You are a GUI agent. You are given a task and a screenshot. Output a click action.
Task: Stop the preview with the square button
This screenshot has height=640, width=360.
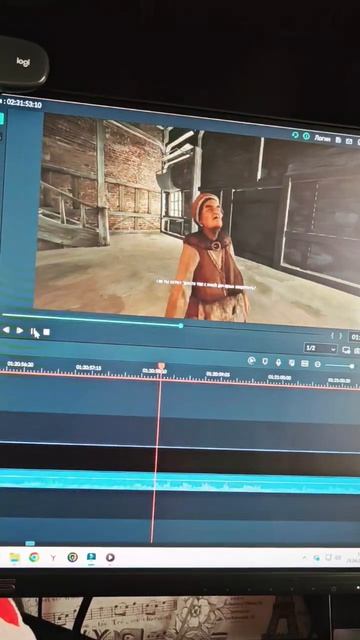(x=47, y=332)
